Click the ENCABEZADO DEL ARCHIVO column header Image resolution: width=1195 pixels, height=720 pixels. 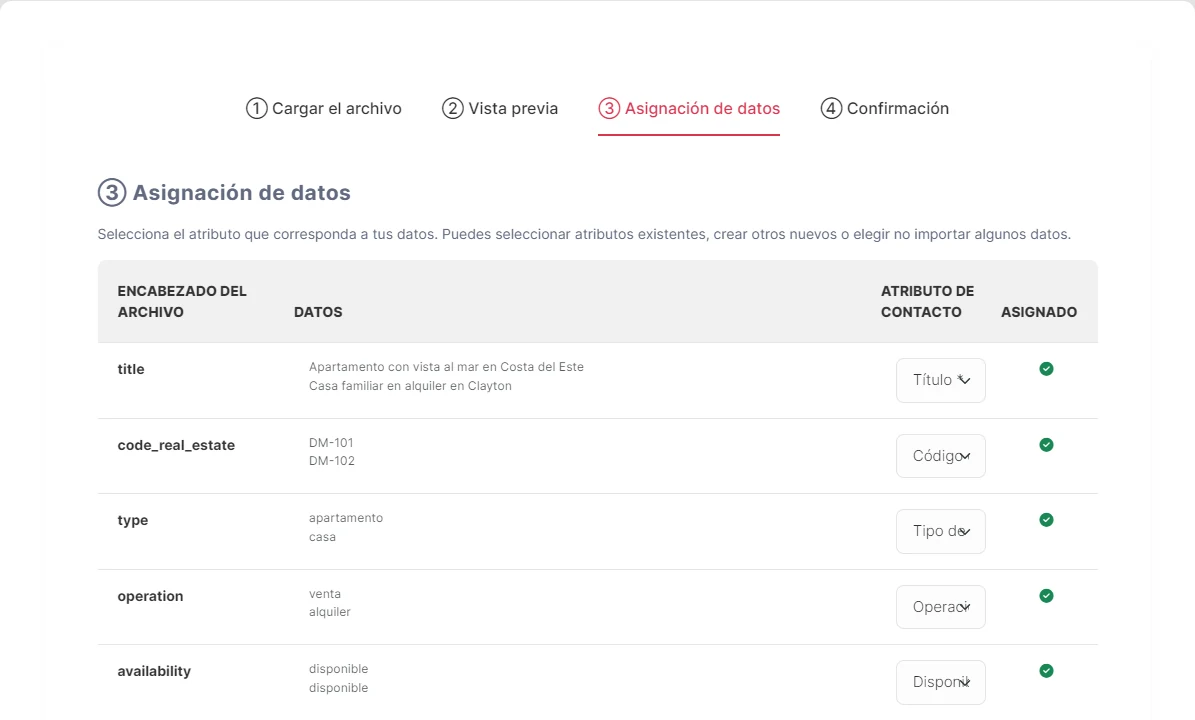coord(182,302)
